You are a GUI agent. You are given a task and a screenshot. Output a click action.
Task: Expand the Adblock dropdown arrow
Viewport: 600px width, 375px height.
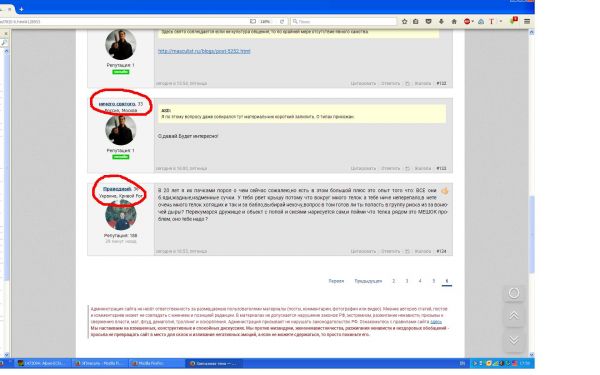point(473,21)
